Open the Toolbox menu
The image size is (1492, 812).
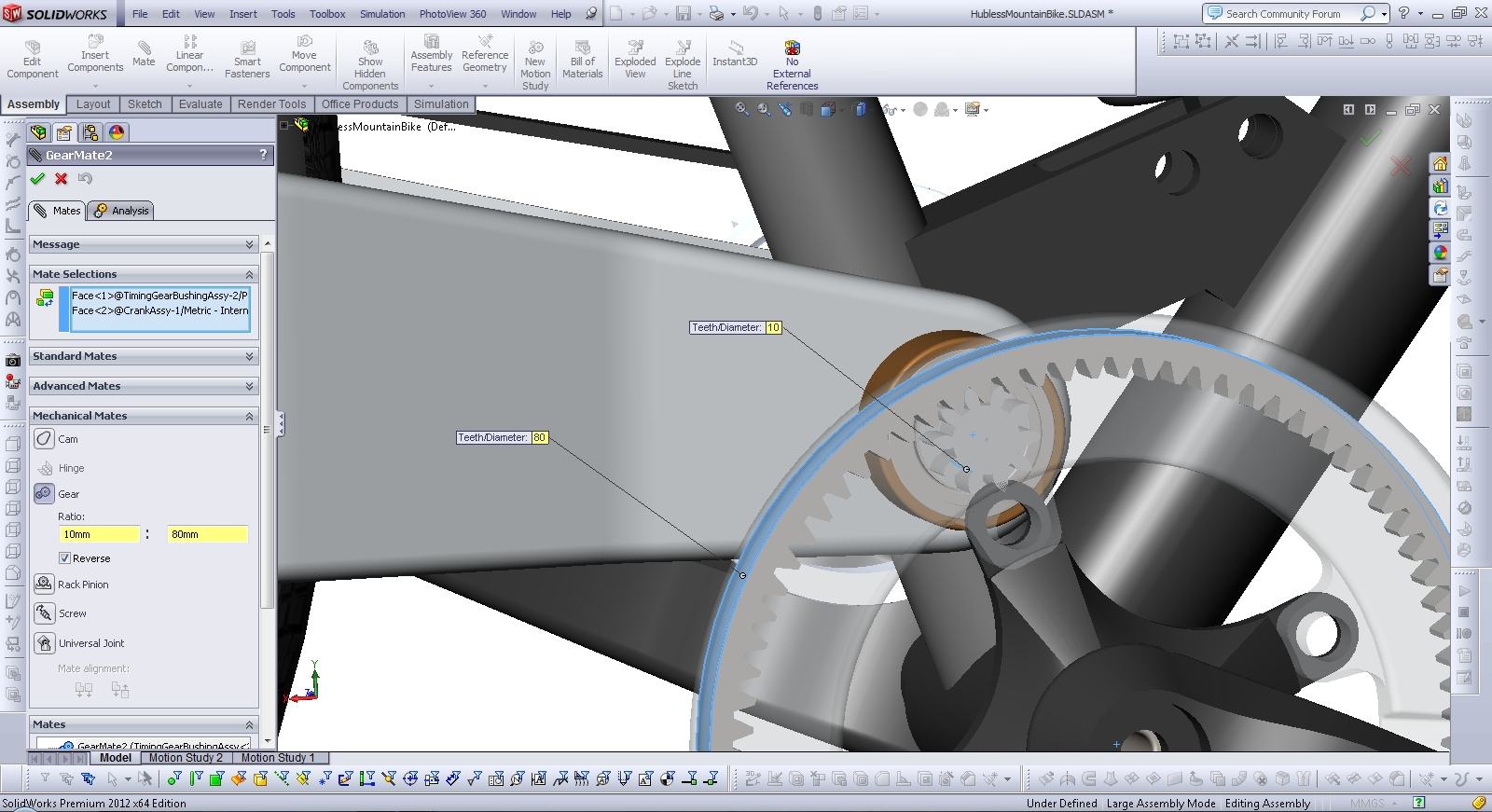(x=327, y=14)
